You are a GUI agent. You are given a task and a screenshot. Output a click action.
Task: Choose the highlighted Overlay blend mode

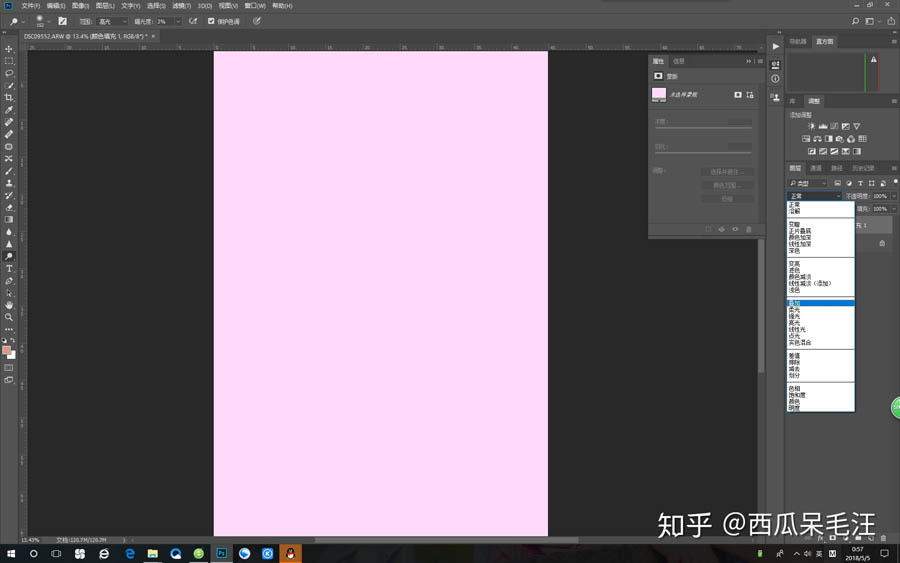pyautogui.click(x=821, y=303)
